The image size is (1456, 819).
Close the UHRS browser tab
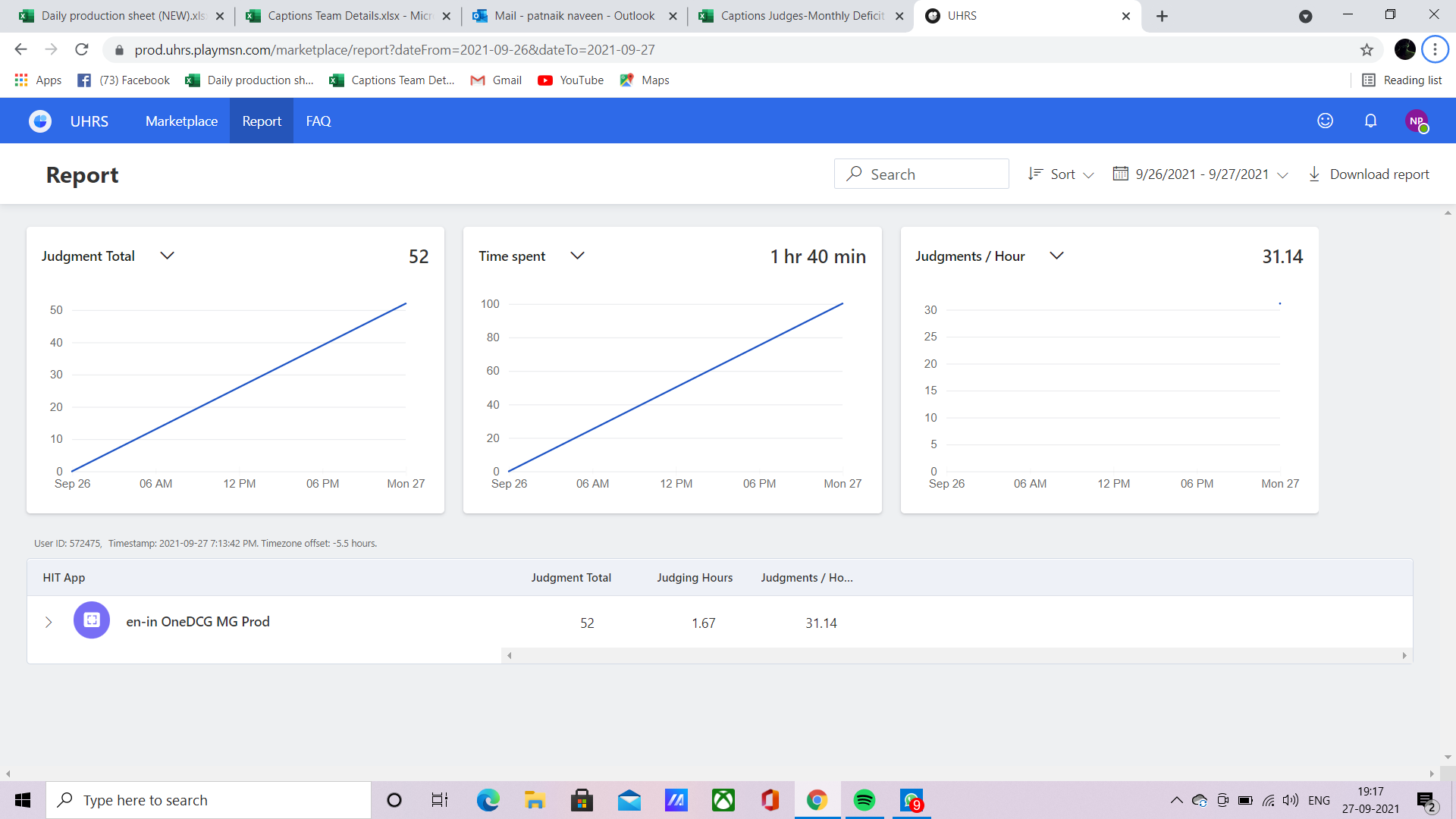coord(1126,16)
